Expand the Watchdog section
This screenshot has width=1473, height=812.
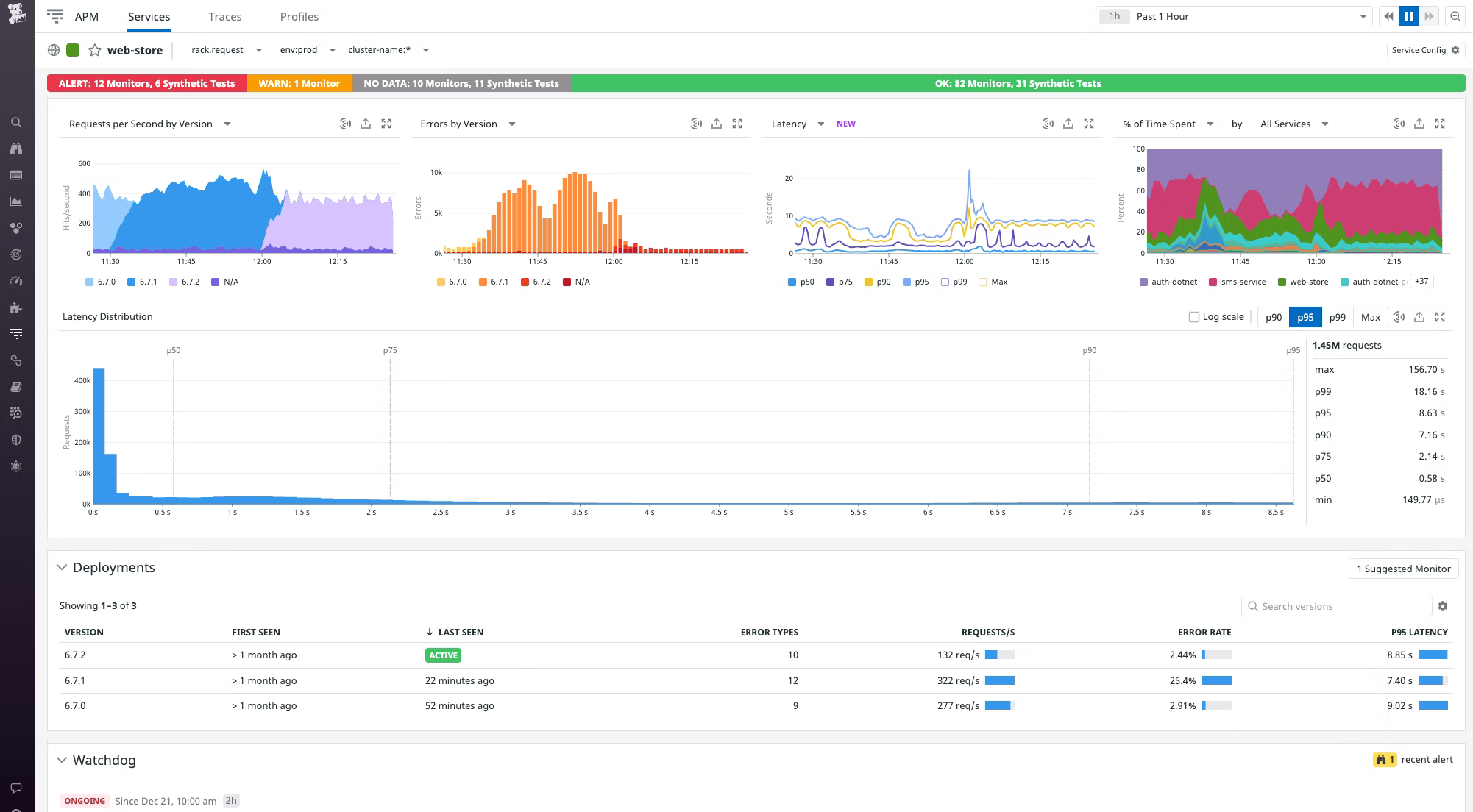[62, 760]
